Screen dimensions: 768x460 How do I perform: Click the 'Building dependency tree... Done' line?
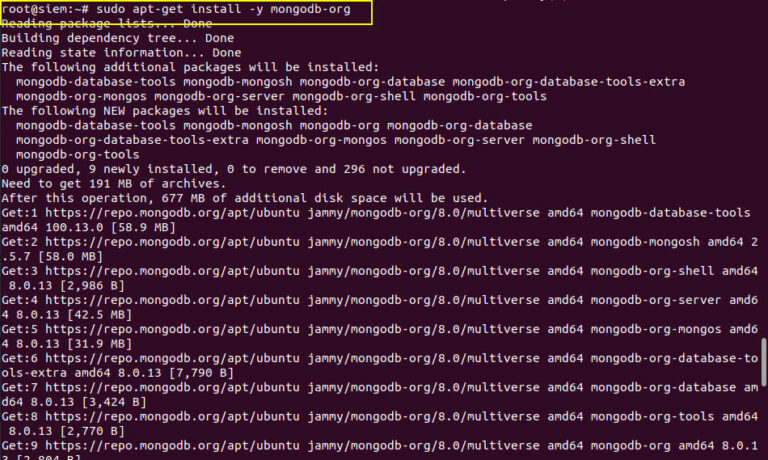pos(118,38)
